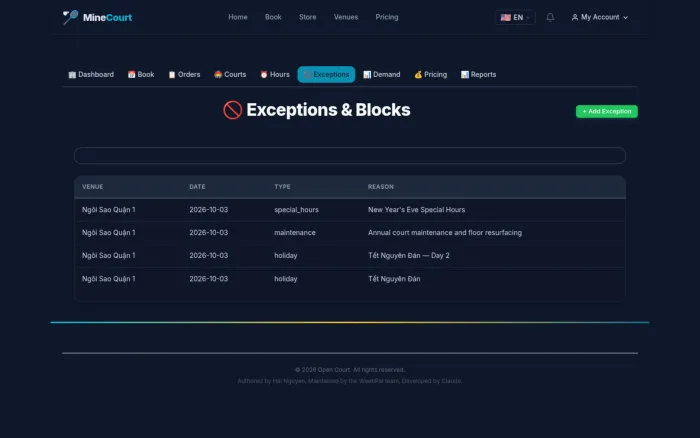Switch to the Dashboard tab
The image size is (700, 438).
tap(91, 75)
